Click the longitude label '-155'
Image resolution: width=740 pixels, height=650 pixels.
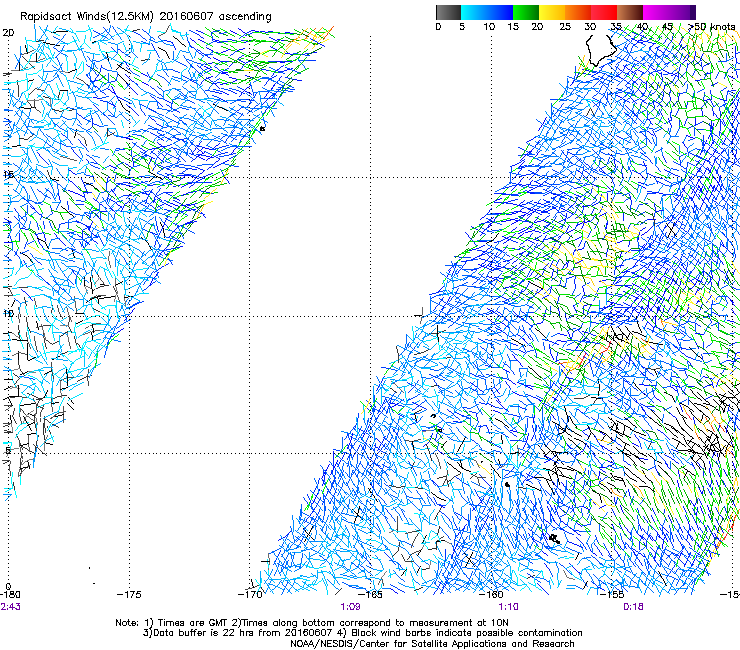612,594
